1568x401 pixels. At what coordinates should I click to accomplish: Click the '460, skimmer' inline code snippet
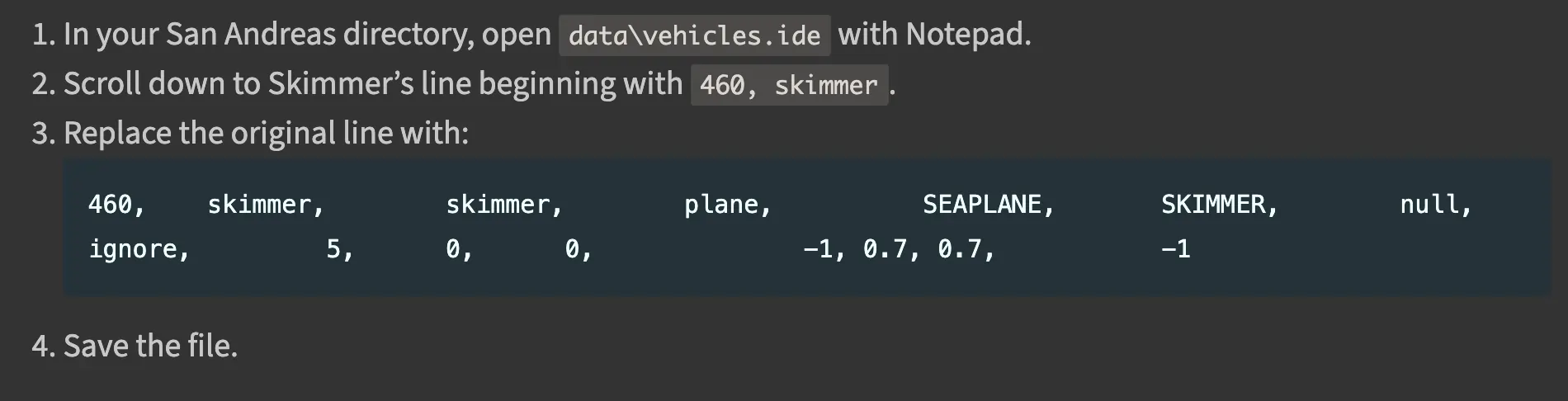[x=789, y=85]
